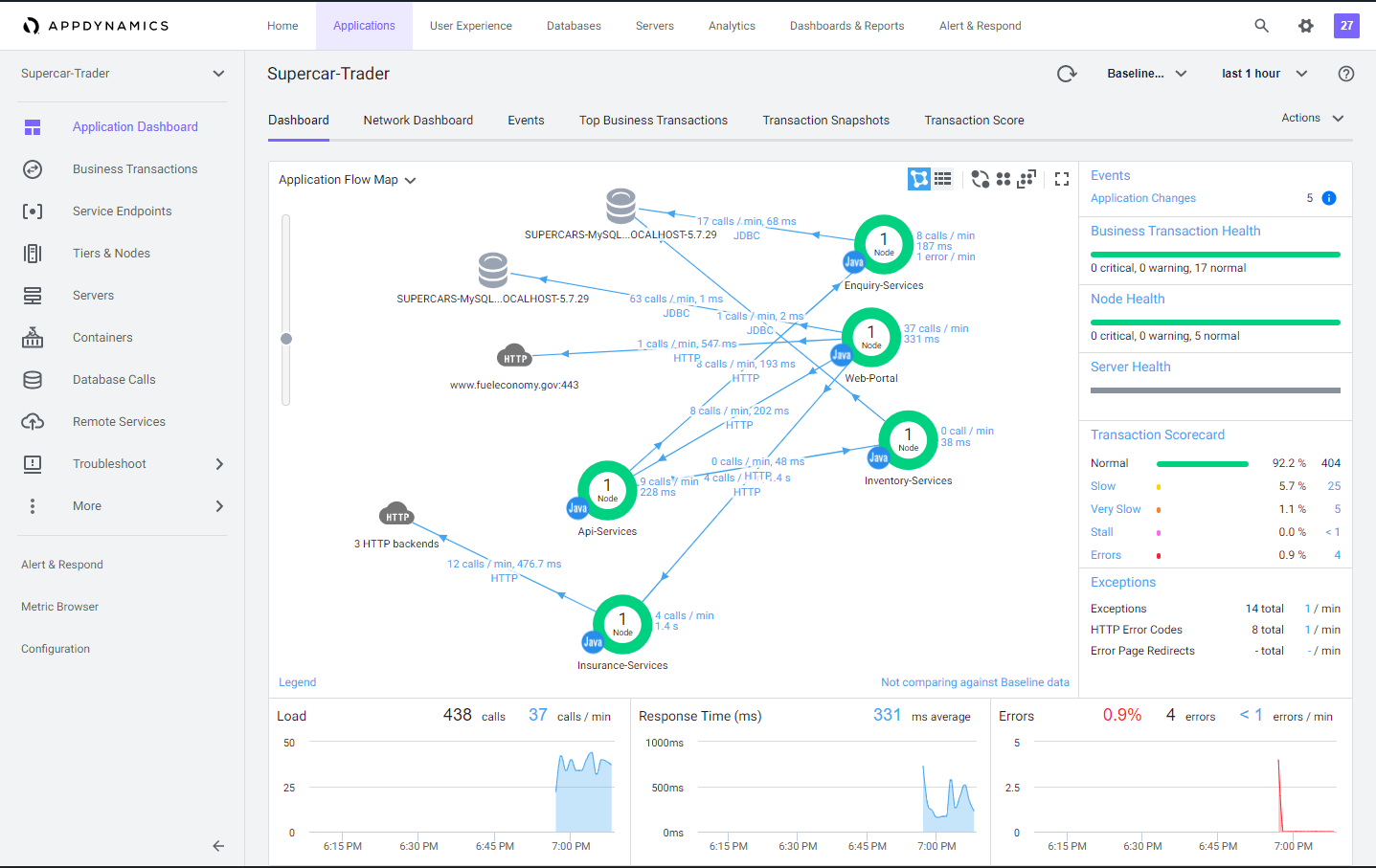
Task: Open the User Experience menu
Action: [470, 26]
